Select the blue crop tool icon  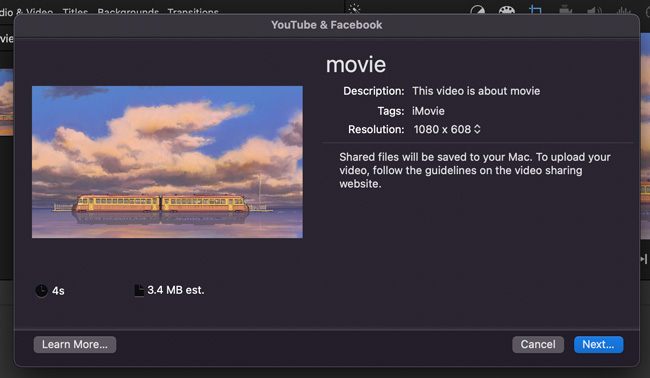pos(536,10)
